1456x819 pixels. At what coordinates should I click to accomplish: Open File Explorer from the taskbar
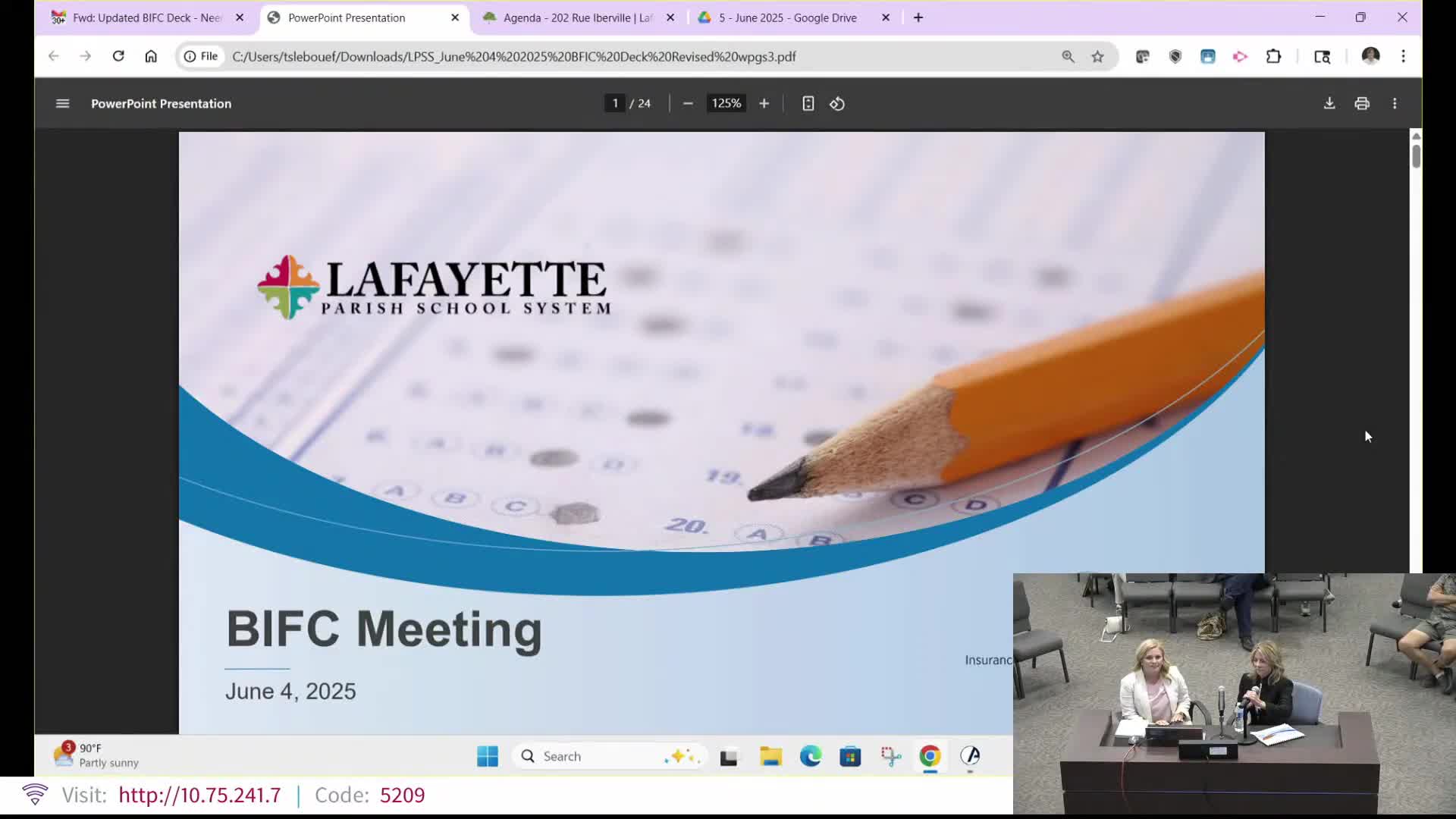(770, 756)
